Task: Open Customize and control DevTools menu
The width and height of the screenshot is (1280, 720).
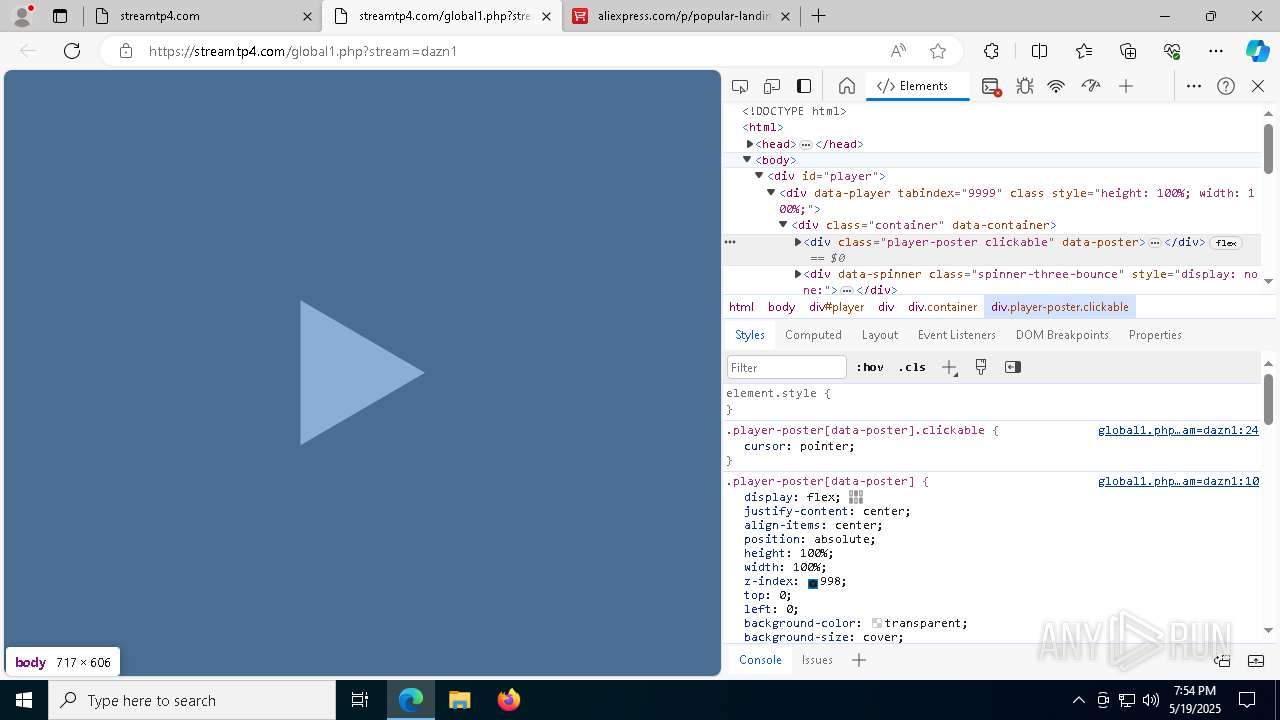Action: coord(1194,86)
